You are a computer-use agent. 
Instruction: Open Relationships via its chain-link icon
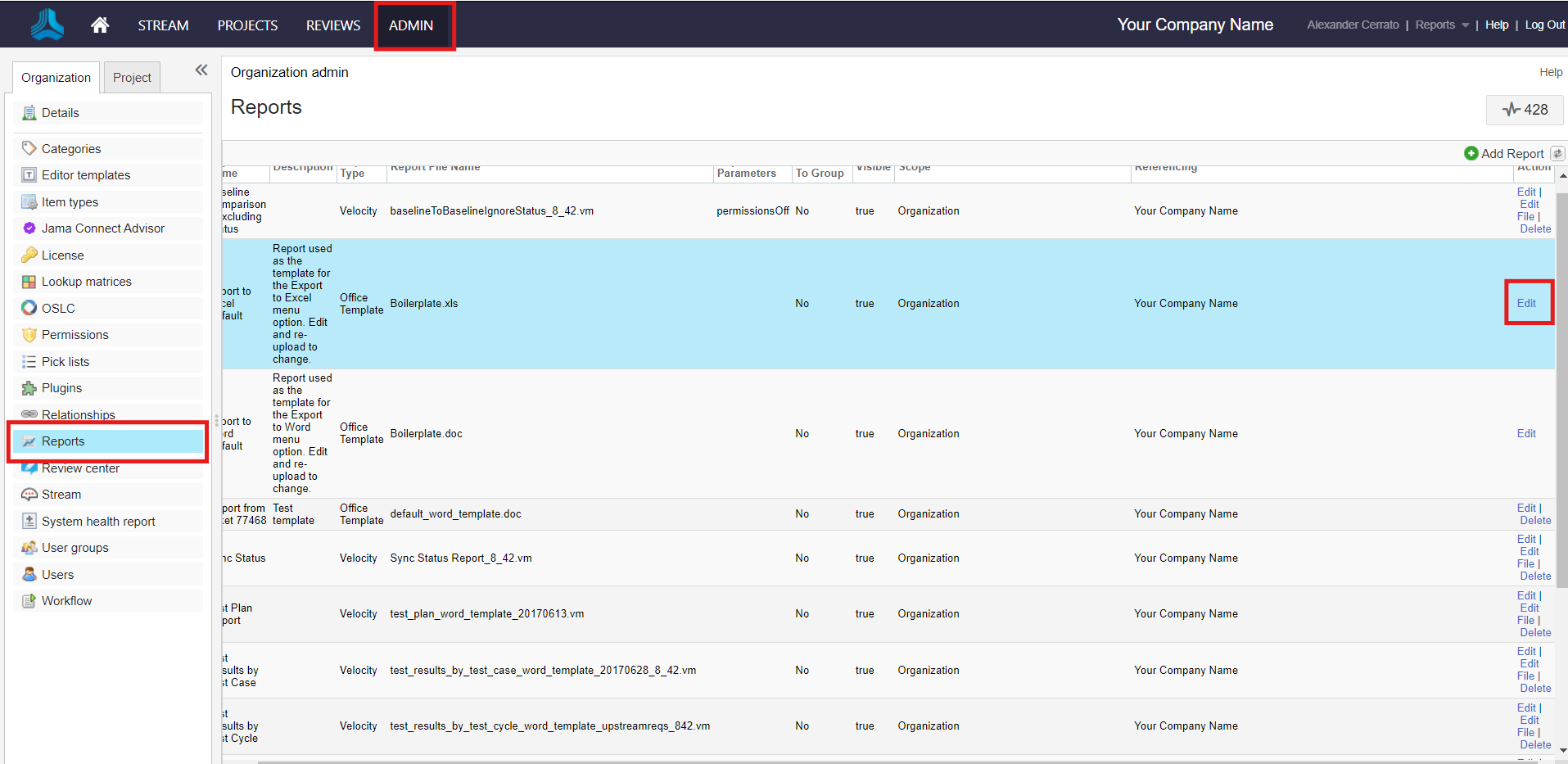tap(29, 414)
